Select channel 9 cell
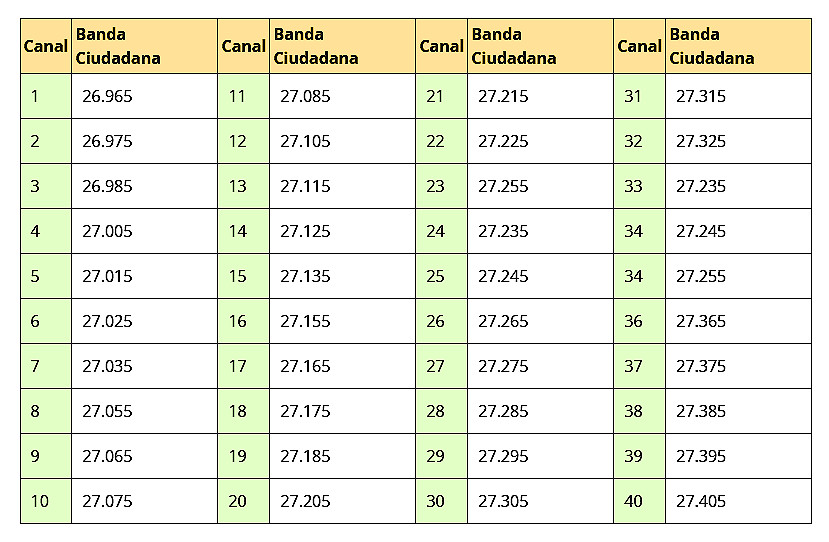 [x=35, y=456]
